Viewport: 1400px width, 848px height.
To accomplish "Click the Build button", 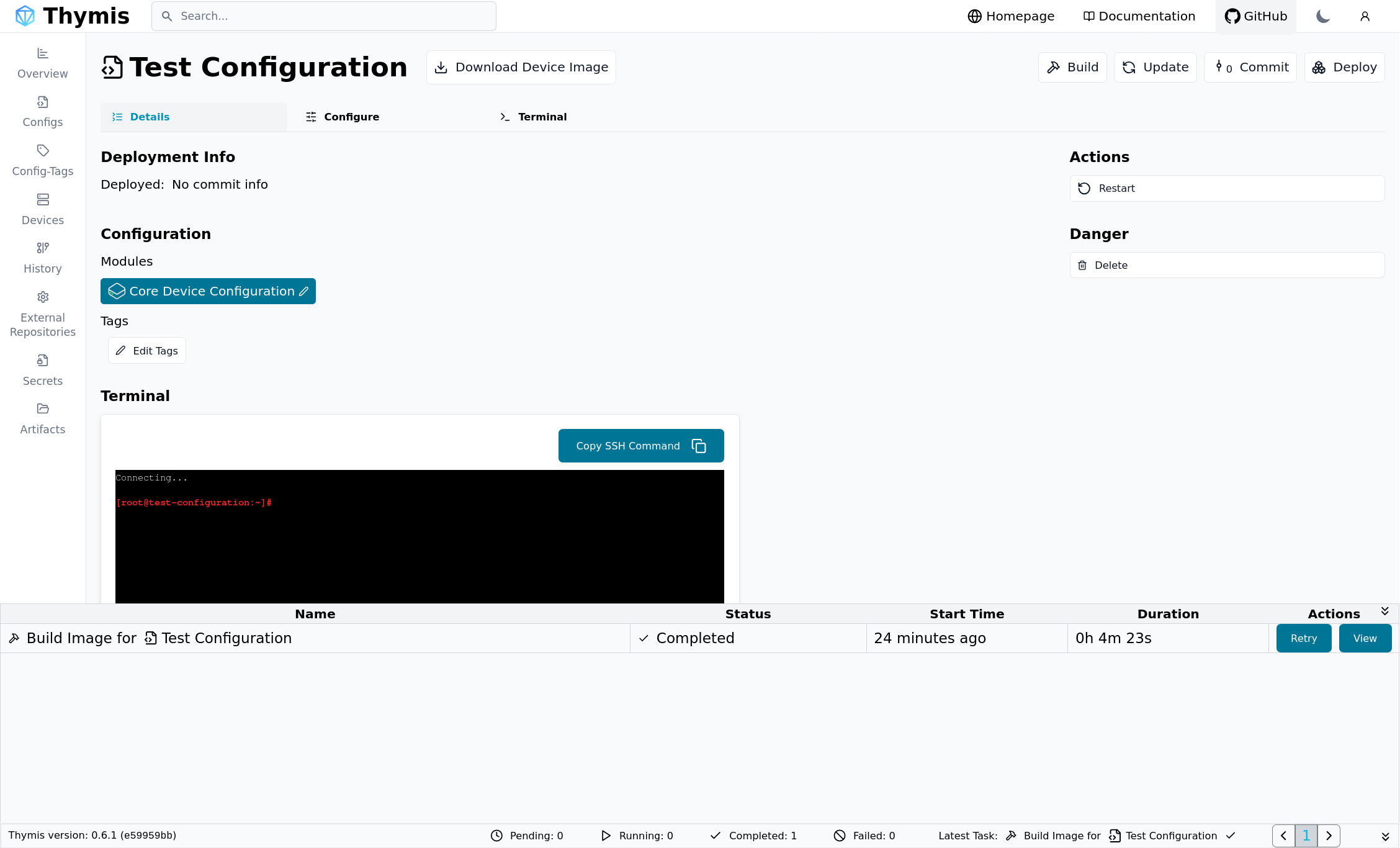I will coord(1072,67).
